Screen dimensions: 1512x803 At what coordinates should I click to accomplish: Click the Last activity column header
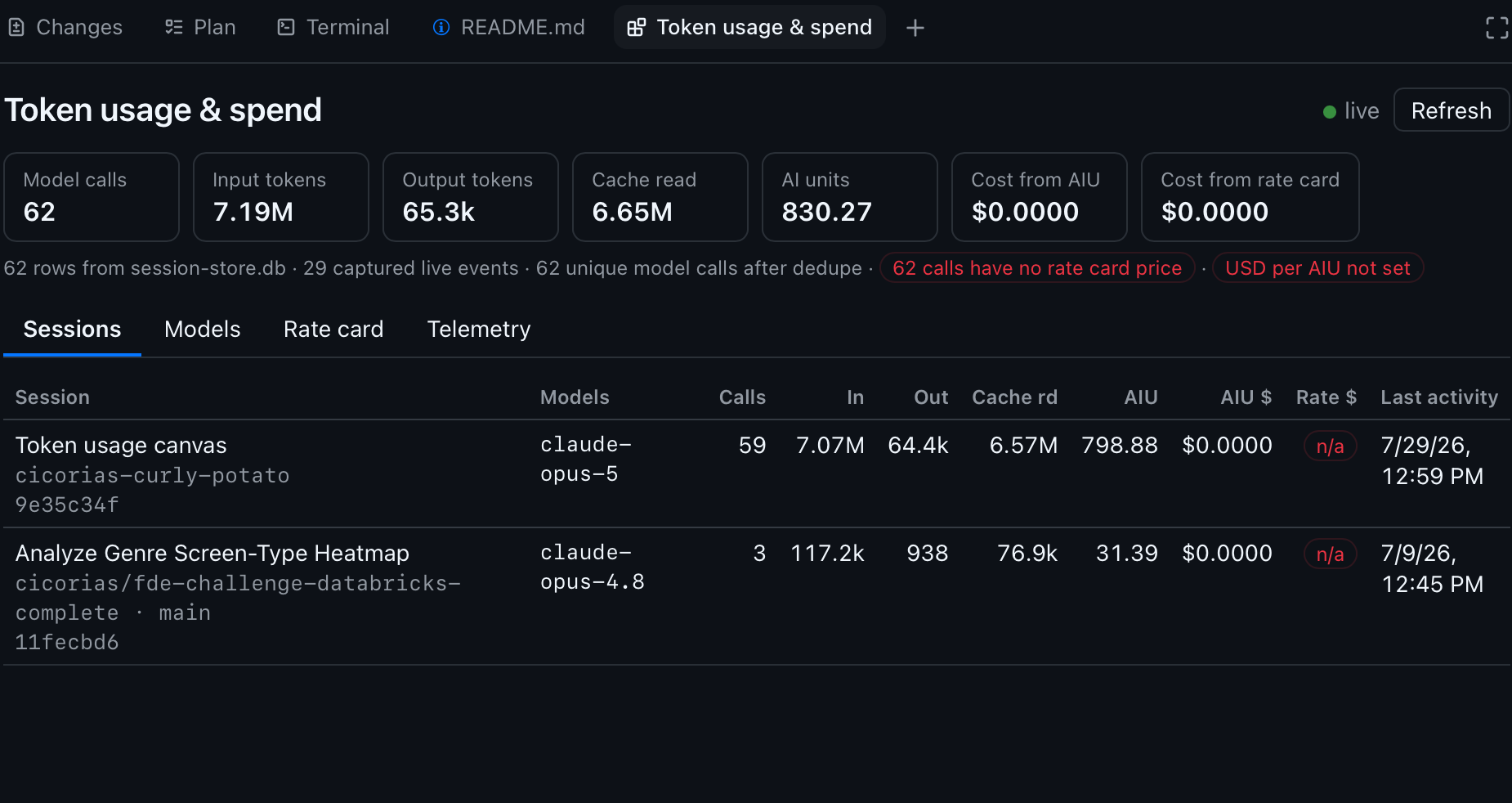point(1439,397)
